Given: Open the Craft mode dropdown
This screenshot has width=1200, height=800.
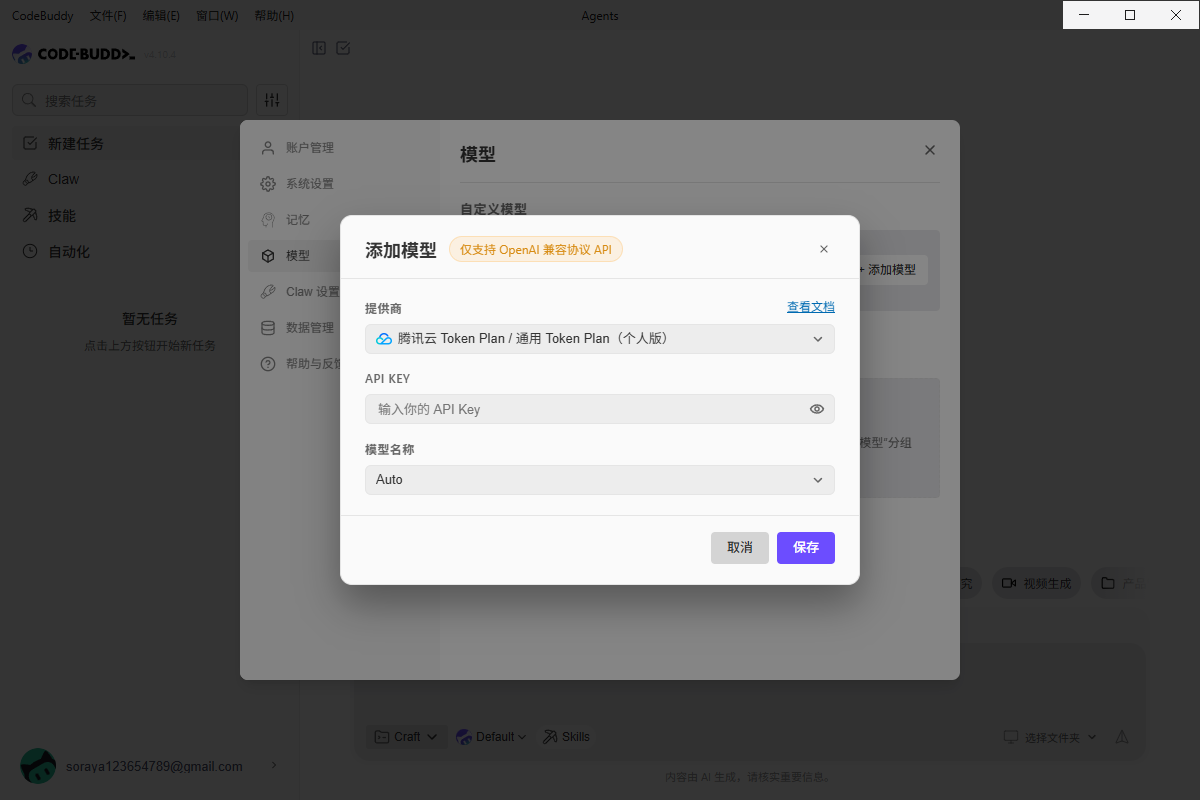Looking at the screenshot, I should point(406,737).
